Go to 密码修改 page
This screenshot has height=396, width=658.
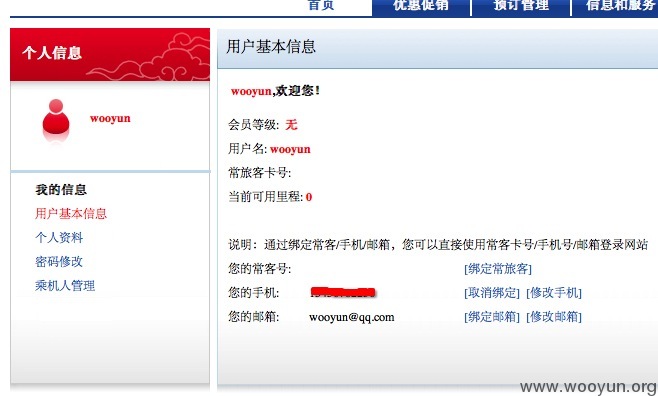coord(59,262)
